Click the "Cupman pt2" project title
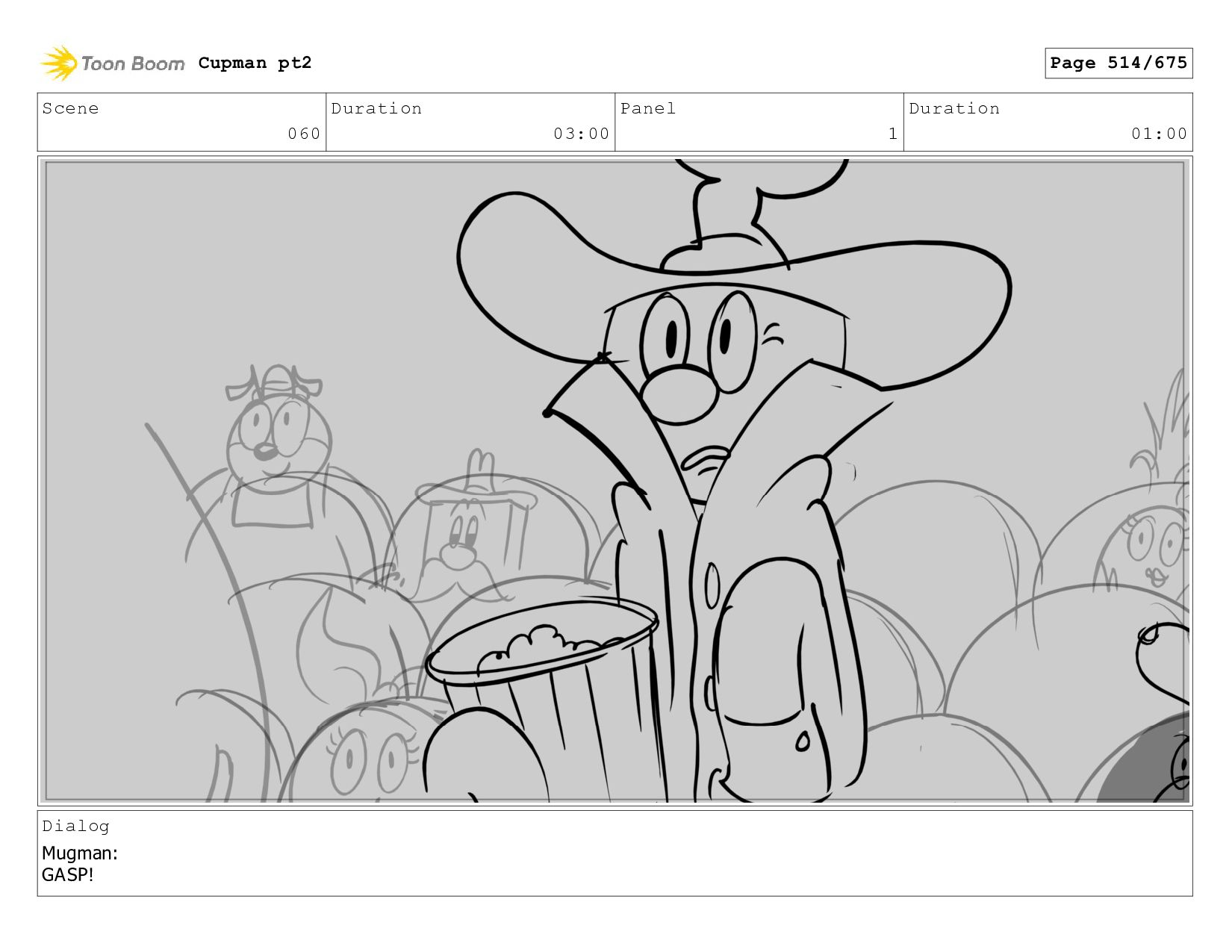1232x952 pixels. [x=255, y=63]
